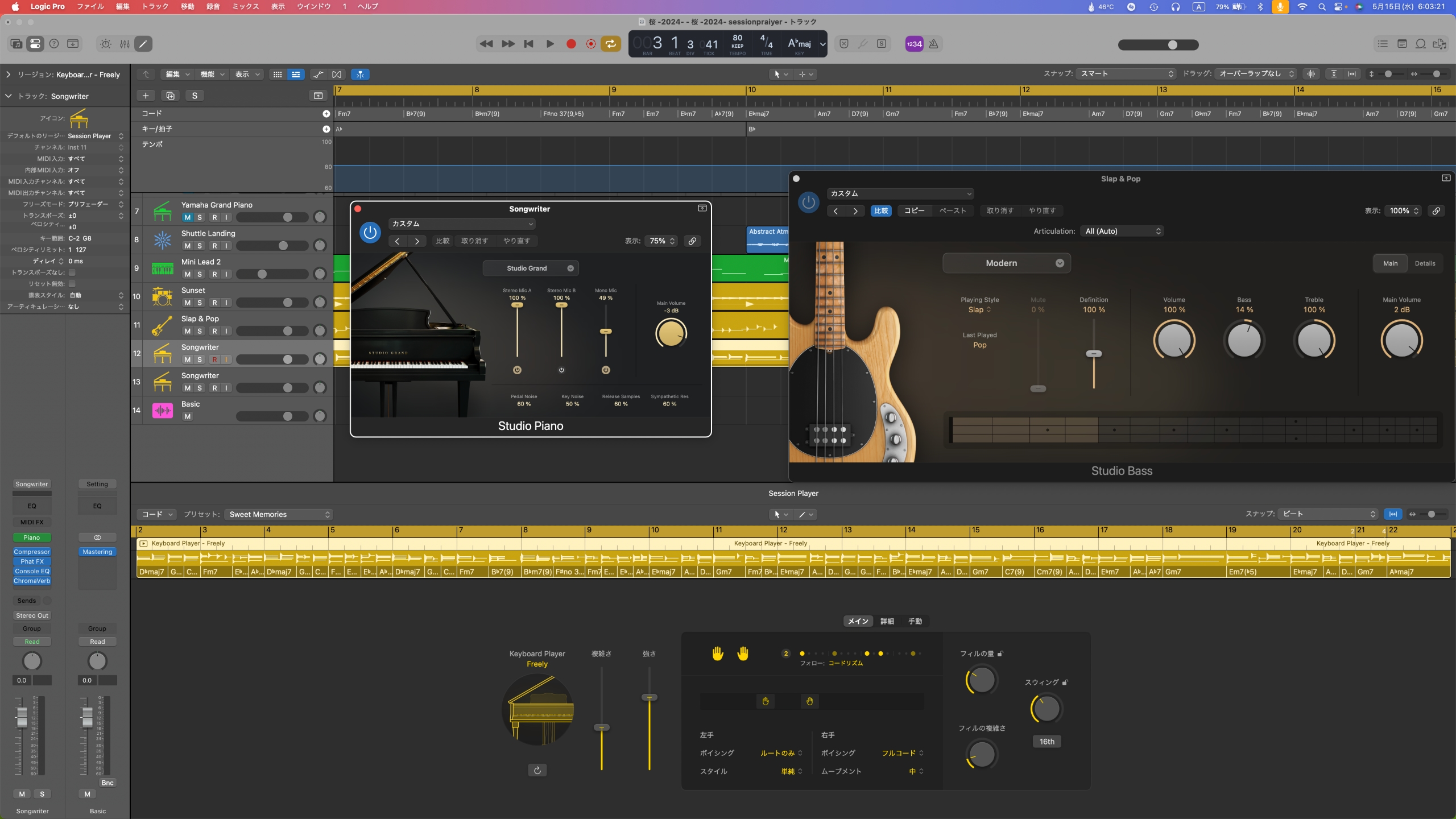Record-enable the Sunset track
The width and height of the screenshot is (1456, 819).
click(214, 303)
